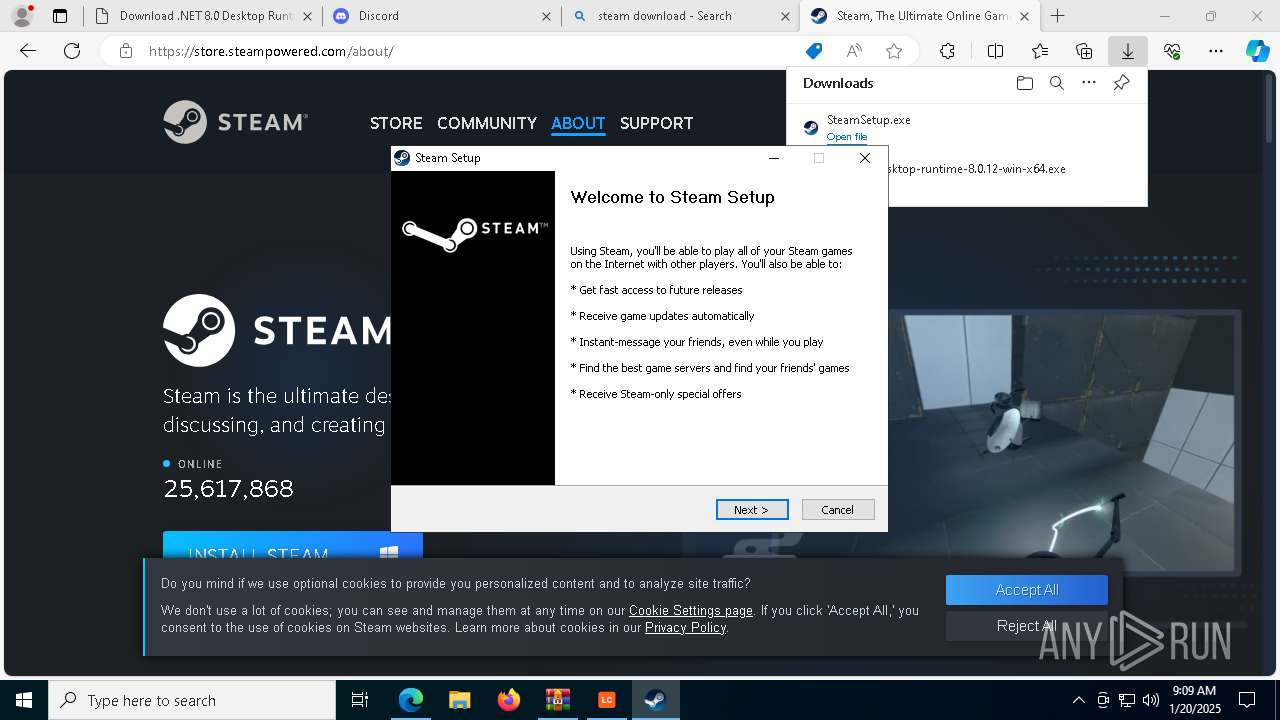Viewport: 1280px width, 720px height.
Task: Click the taskbar search box
Action: pyautogui.click(x=192, y=700)
